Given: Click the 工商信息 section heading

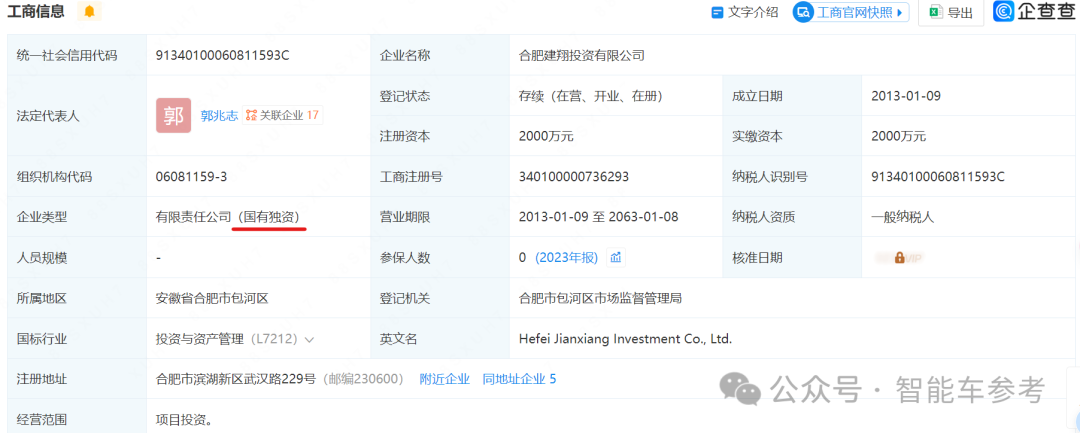Looking at the screenshot, I should coord(36,12).
